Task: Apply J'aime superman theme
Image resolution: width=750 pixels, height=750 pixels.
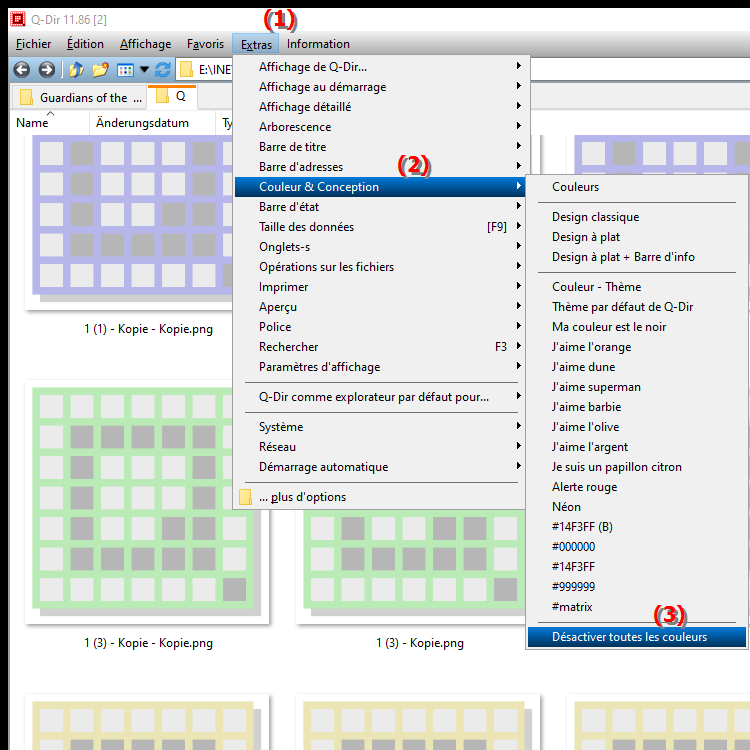Action: pyautogui.click(x=637, y=387)
